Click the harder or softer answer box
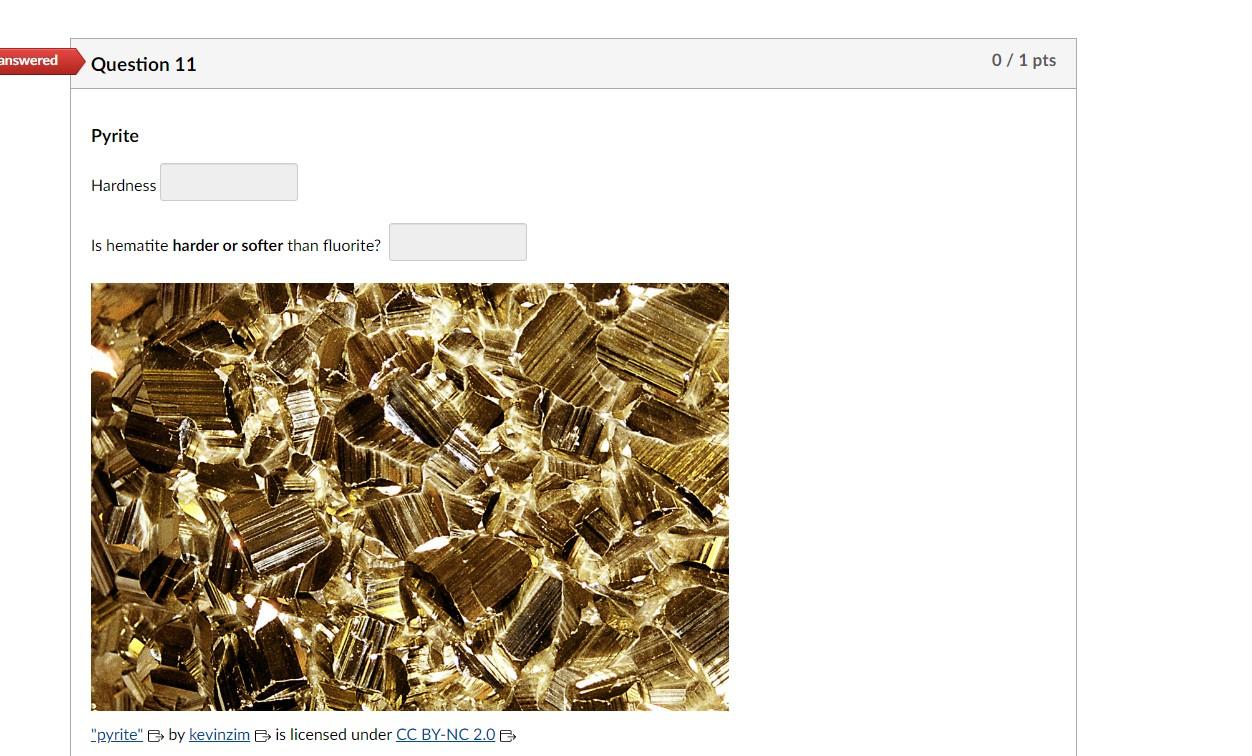Screen dimensions: 1252x756 (x=458, y=242)
